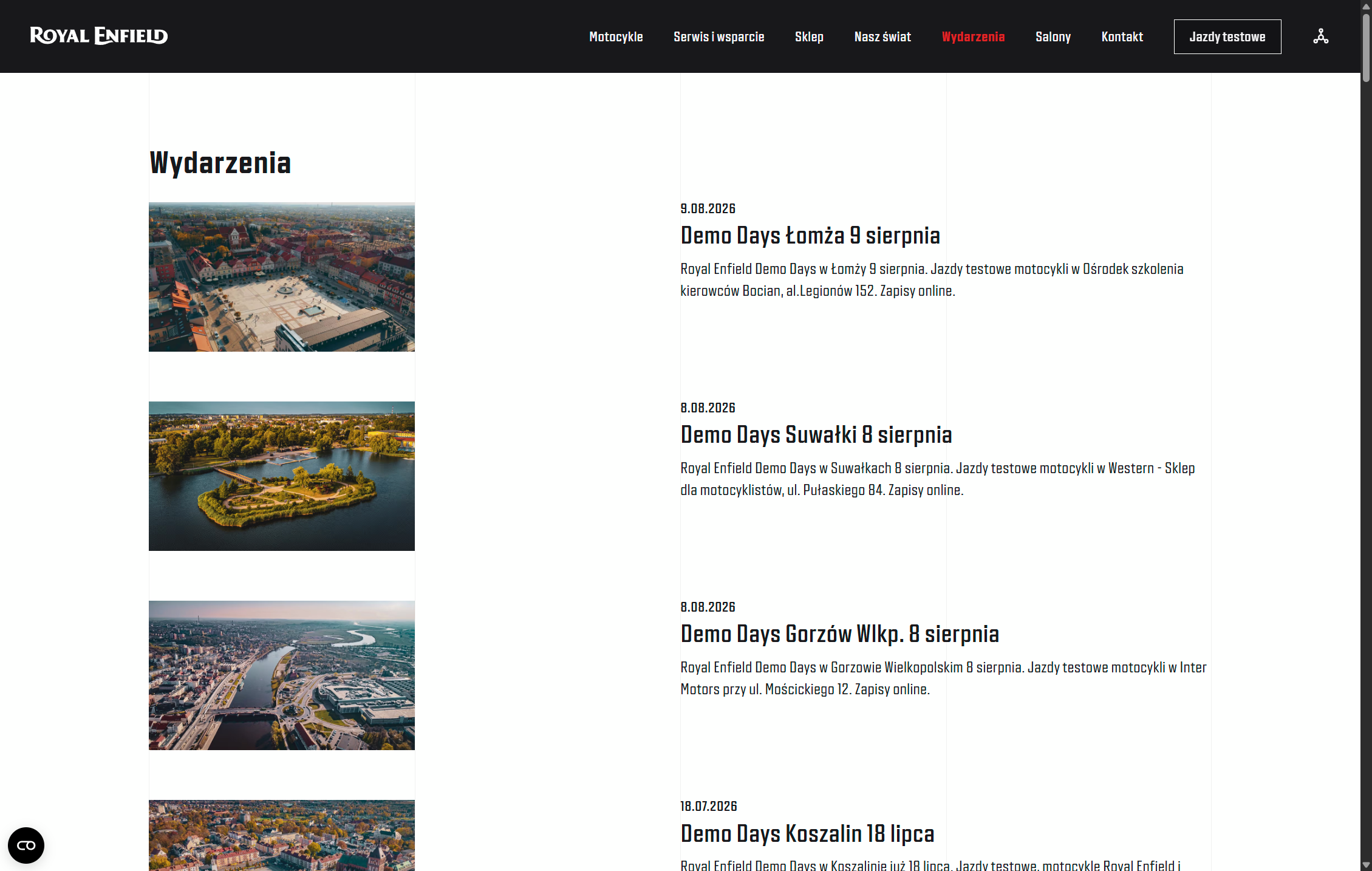Open the Wydarzenia navigation item

pyautogui.click(x=973, y=36)
